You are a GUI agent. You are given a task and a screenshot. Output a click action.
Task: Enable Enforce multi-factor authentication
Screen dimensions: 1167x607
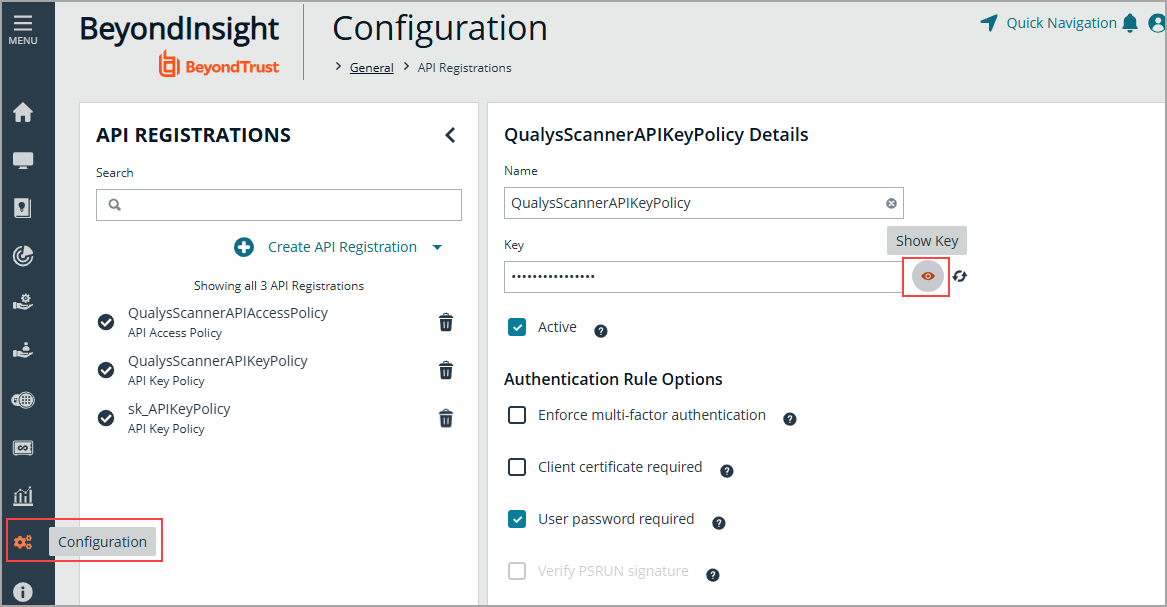pyautogui.click(x=517, y=415)
